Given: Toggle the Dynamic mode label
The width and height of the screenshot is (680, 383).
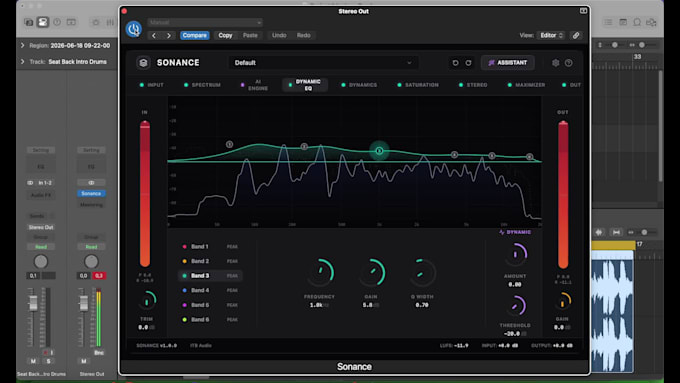Looking at the screenshot, I should coord(515,232).
